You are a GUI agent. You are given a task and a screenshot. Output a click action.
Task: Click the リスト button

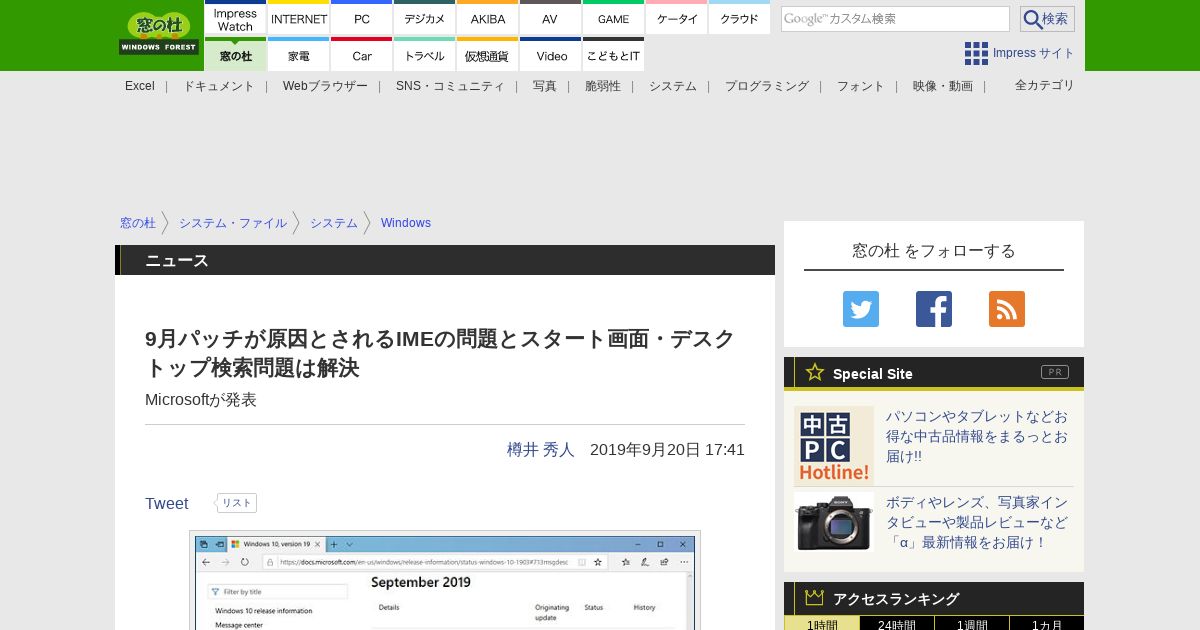tap(237, 503)
